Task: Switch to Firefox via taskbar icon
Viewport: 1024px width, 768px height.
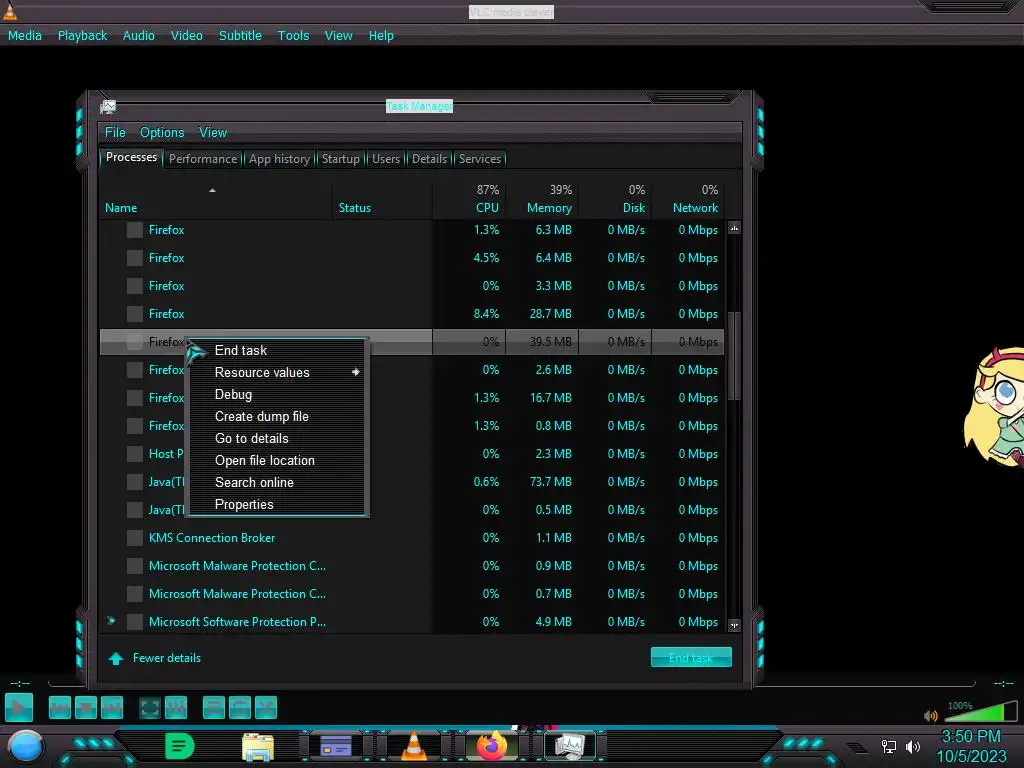Action: point(492,745)
